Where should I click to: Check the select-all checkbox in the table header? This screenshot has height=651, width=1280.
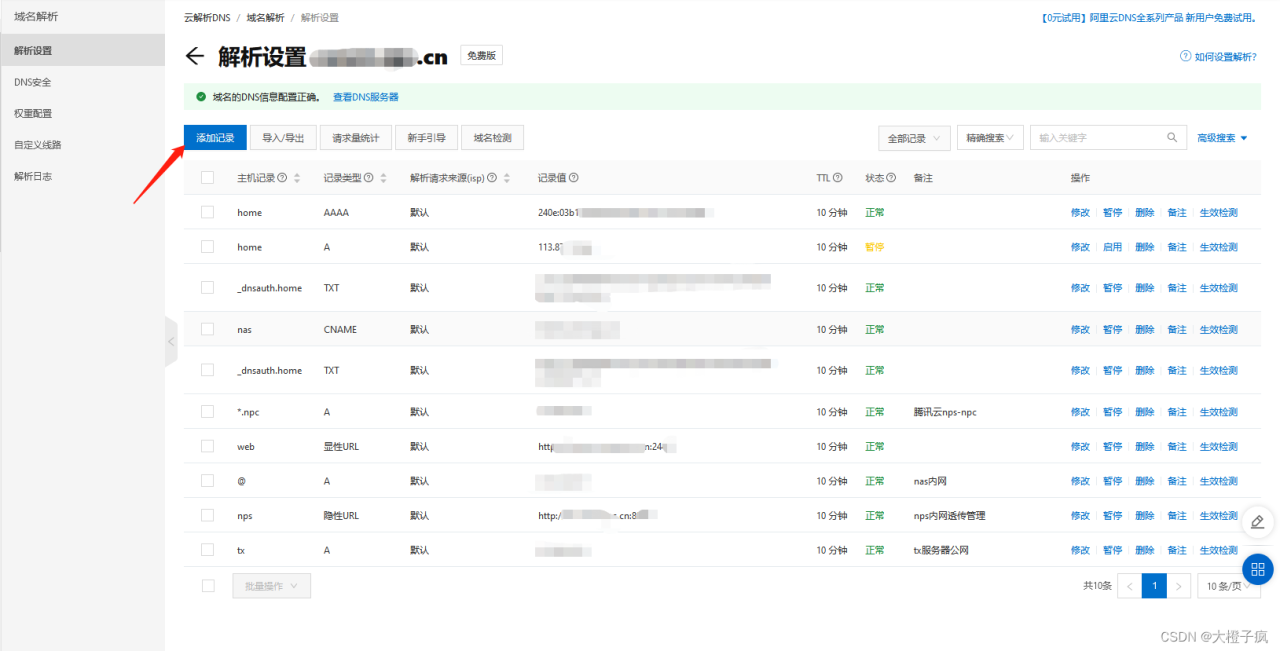(207, 177)
